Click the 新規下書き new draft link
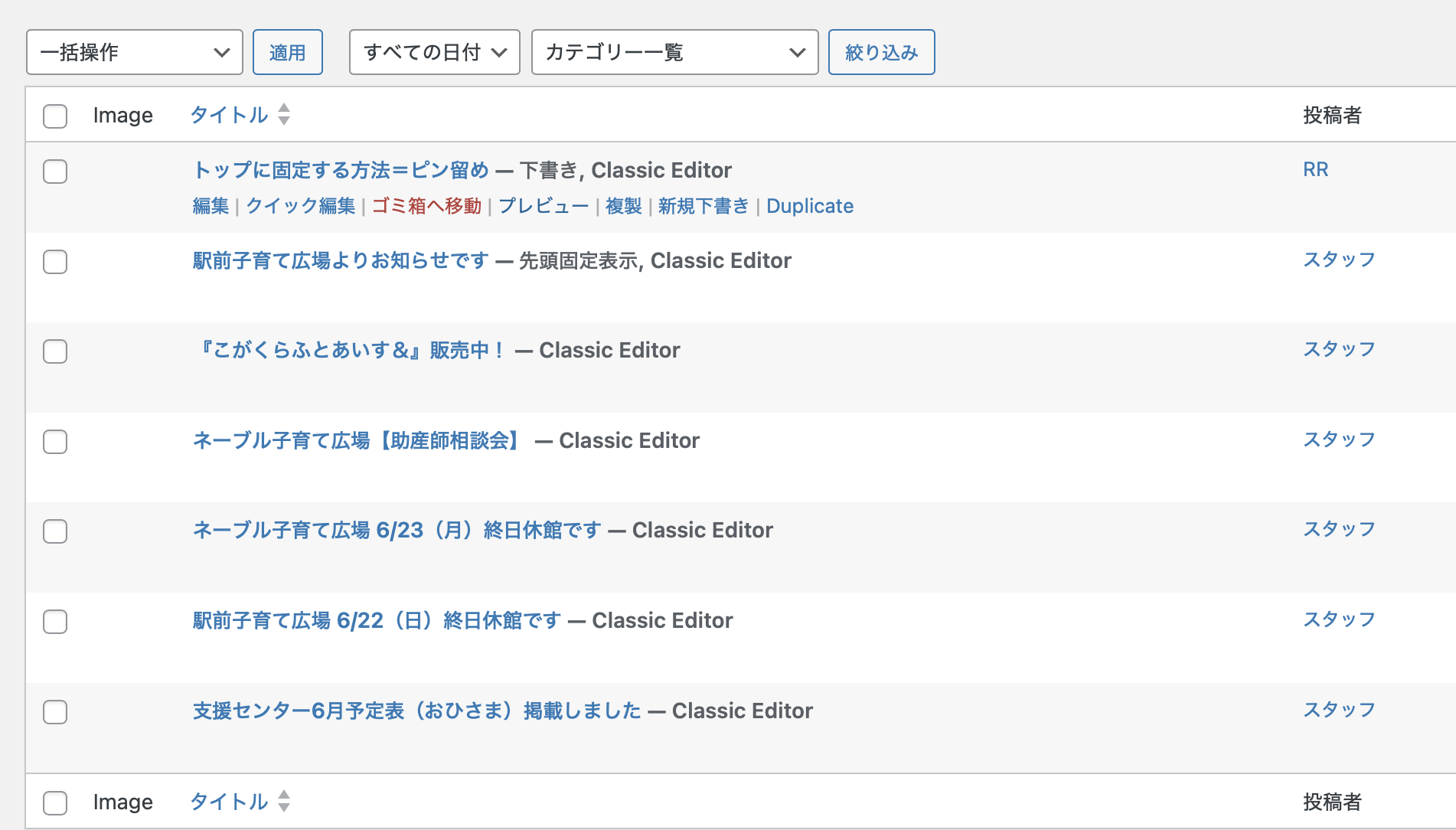Viewport: 1456px width, 830px height. 703,206
